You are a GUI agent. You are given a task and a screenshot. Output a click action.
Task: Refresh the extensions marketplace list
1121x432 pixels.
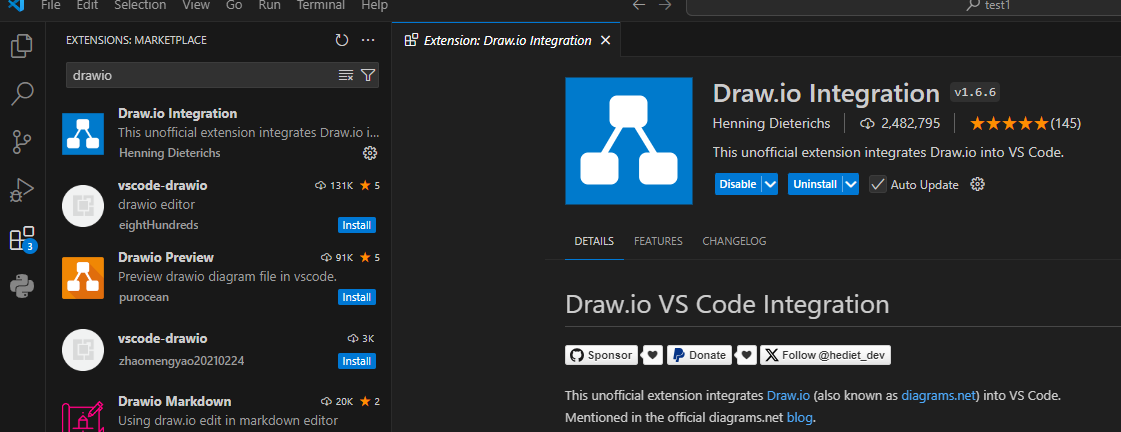pyautogui.click(x=342, y=40)
